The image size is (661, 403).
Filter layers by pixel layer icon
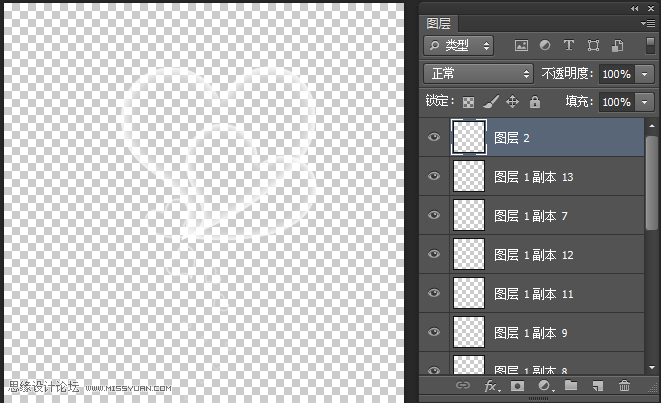click(x=521, y=46)
